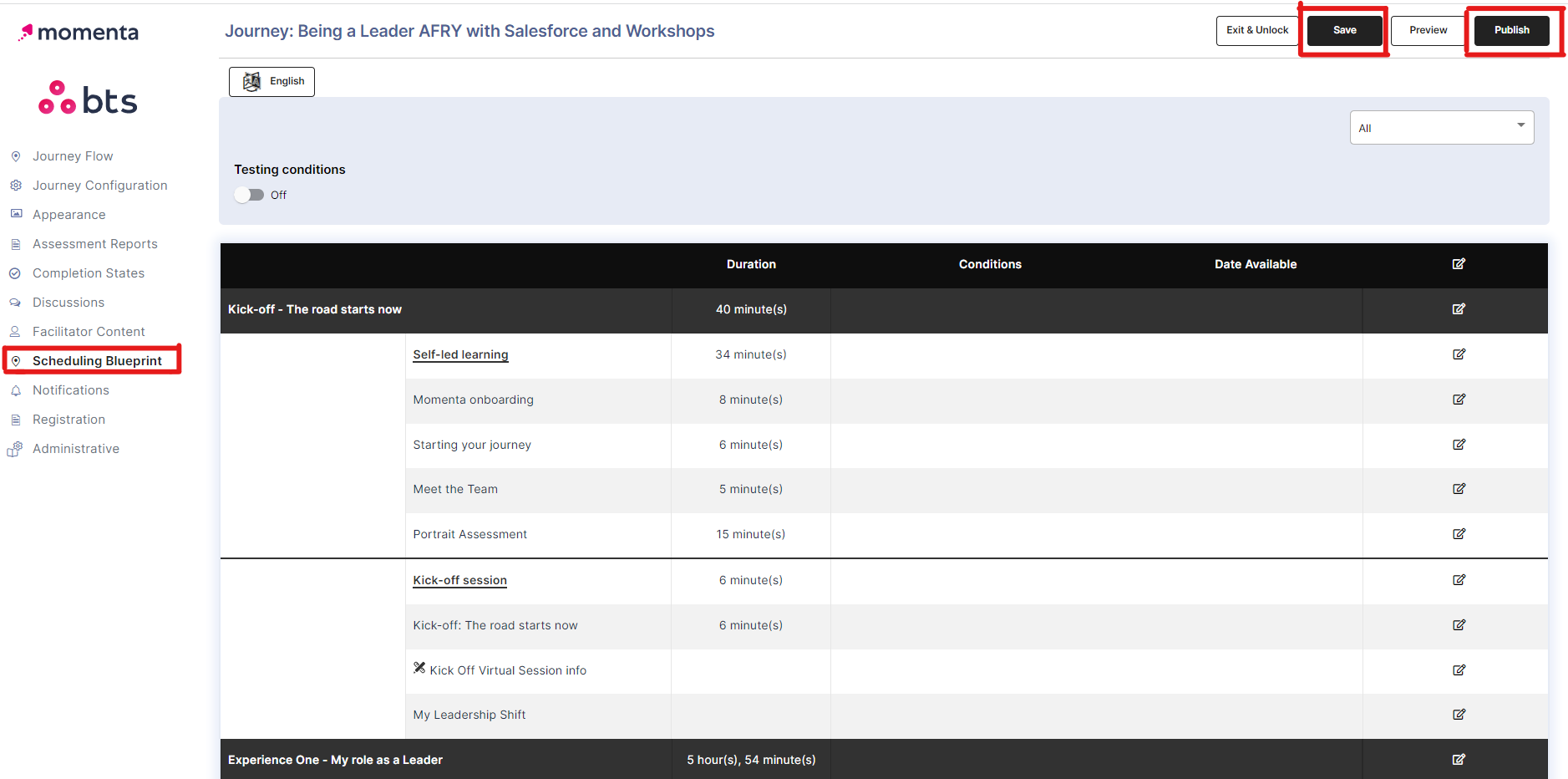Click the 34 minute(s) duration cell
The image size is (1568, 779).
coord(751,354)
